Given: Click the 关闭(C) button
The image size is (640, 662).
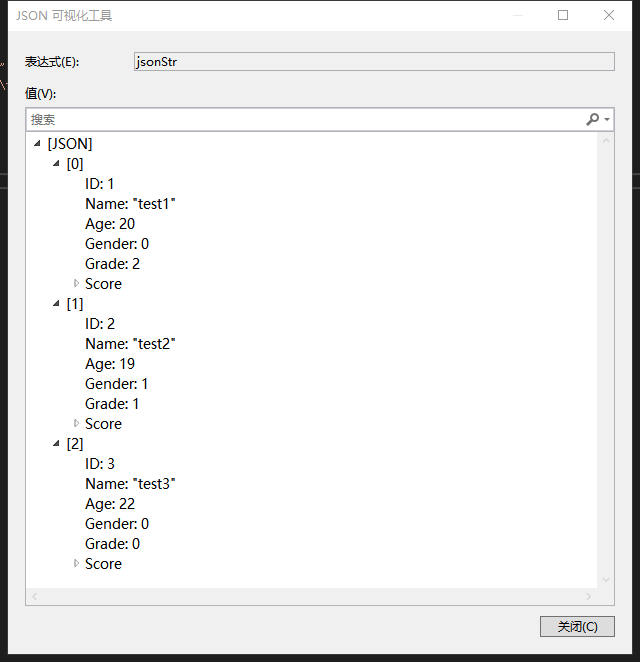Looking at the screenshot, I should pos(577,627).
